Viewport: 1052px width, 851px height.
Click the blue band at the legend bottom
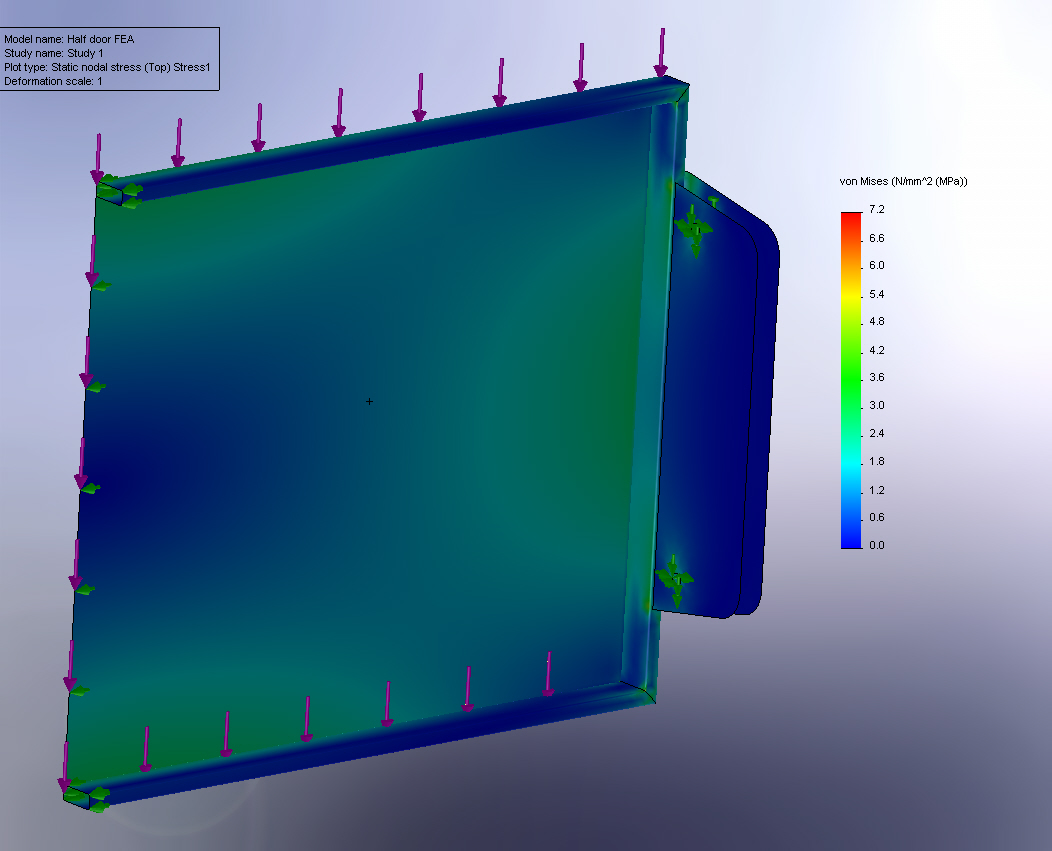coord(850,540)
